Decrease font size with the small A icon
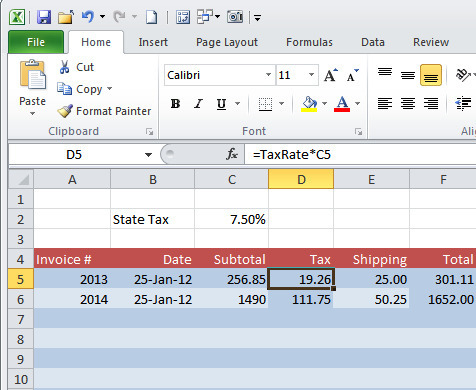The width and height of the screenshot is (476, 390). click(353, 75)
